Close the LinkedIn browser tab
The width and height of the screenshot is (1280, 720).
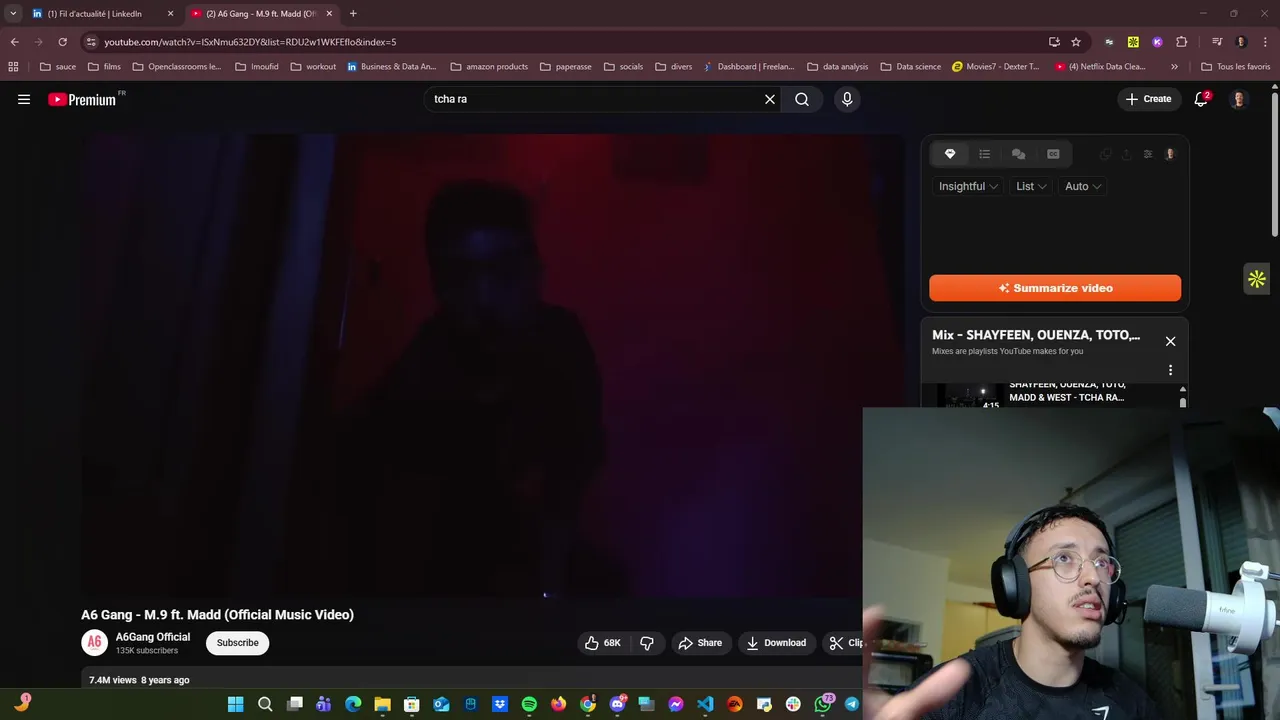tap(170, 14)
